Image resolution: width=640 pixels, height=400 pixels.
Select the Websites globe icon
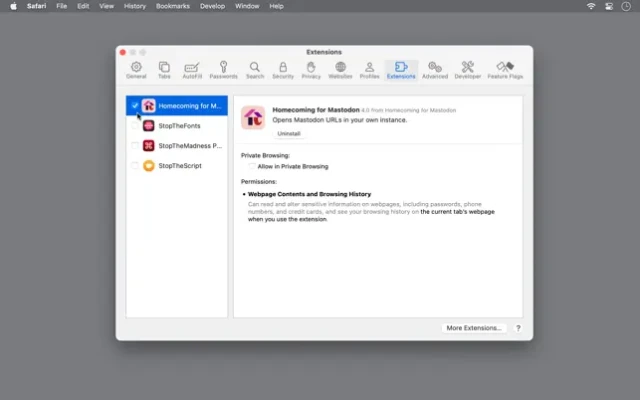tap(340, 69)
